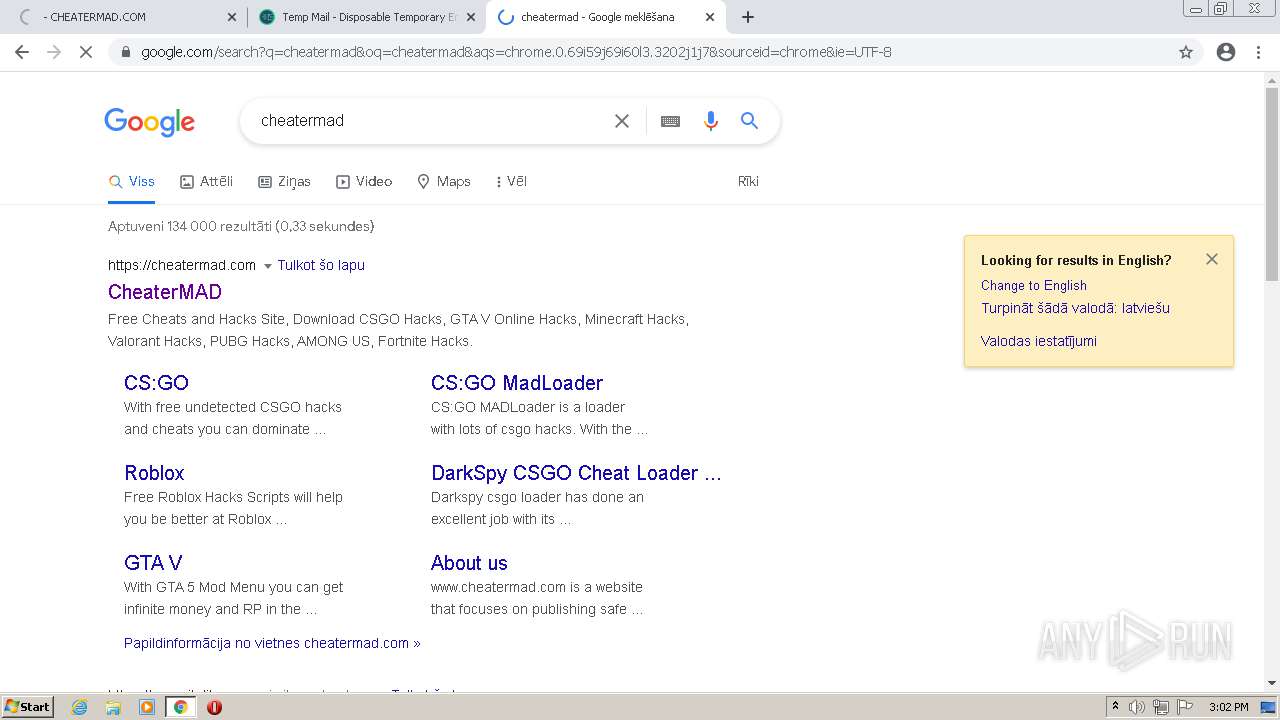Open the file explorer folder in taskbar

coord(113,707)
